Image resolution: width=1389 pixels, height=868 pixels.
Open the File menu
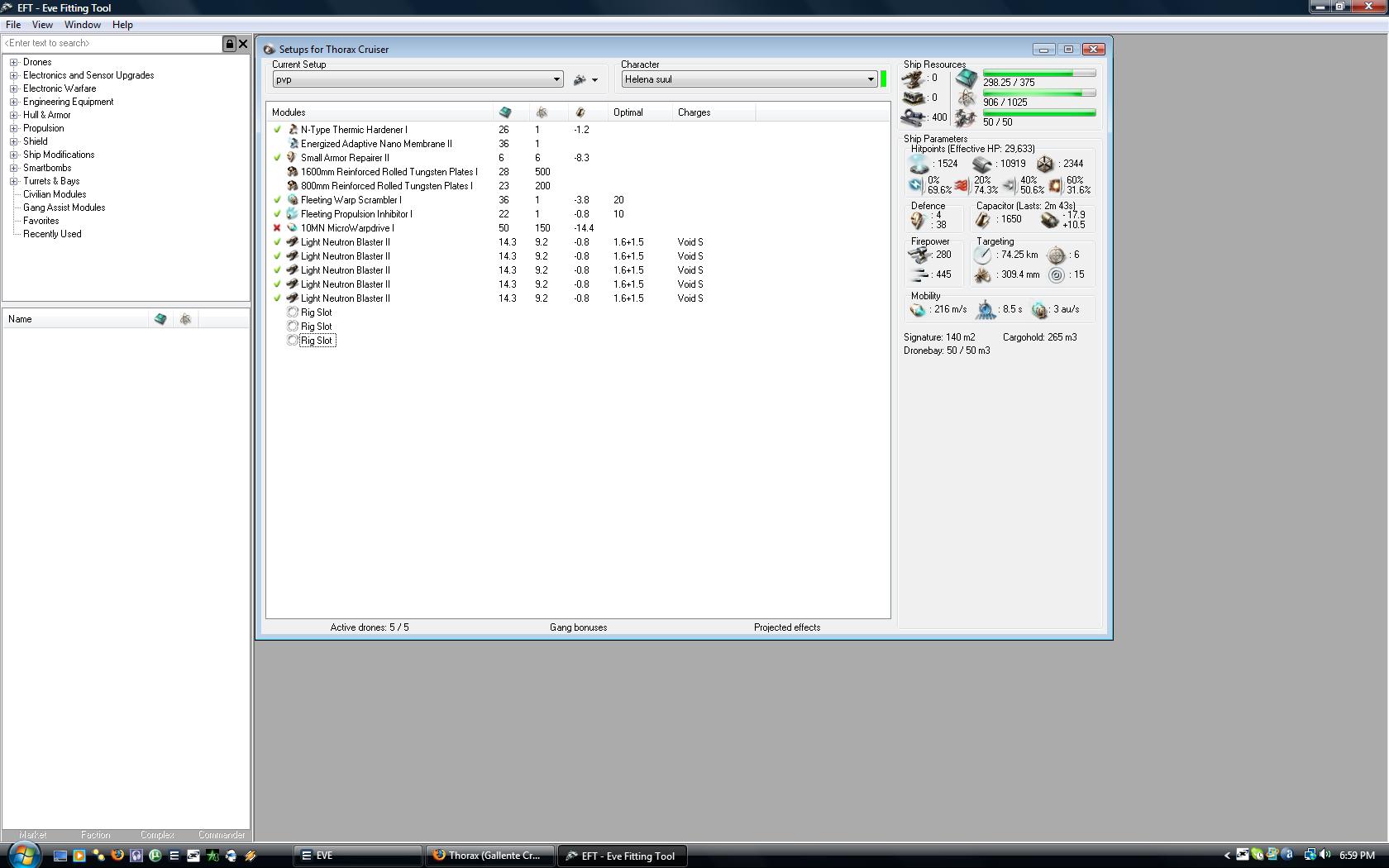pos(13,25)
